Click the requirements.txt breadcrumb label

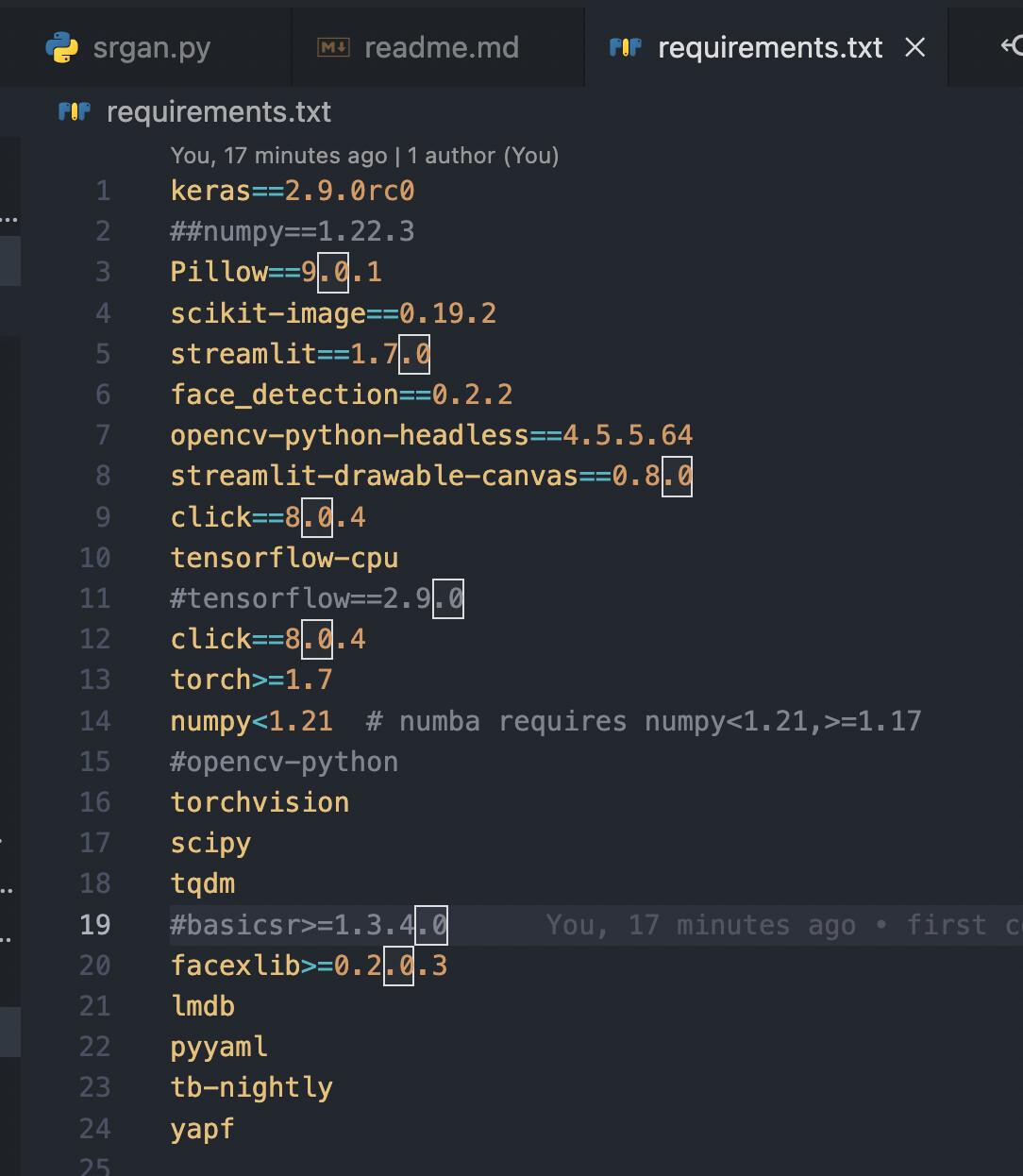[x=219, y=112]
